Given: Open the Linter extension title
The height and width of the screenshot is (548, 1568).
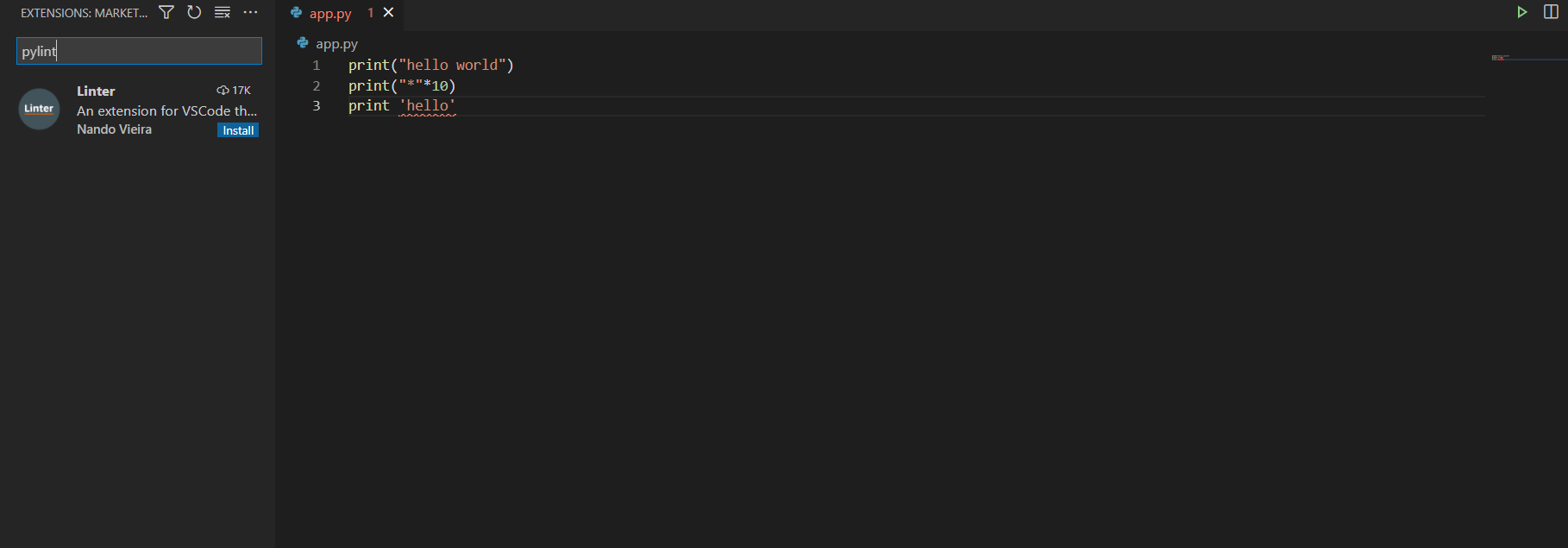Looking at the screenshot, I should (x=96, y=91).
